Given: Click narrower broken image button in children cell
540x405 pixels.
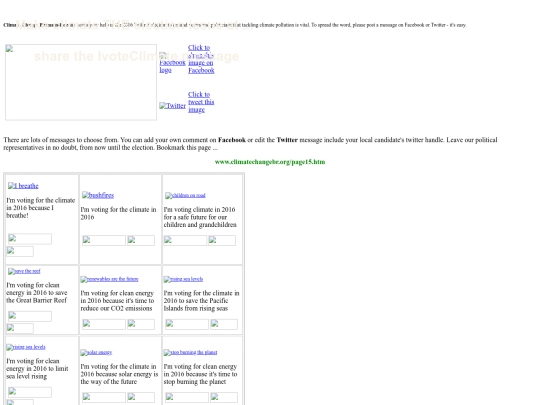Looking at the screenshot, I should [222, 240].
